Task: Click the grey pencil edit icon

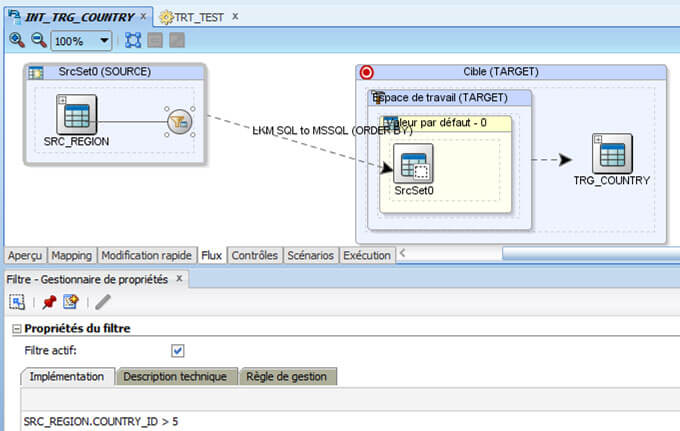Action: (103, 302)
